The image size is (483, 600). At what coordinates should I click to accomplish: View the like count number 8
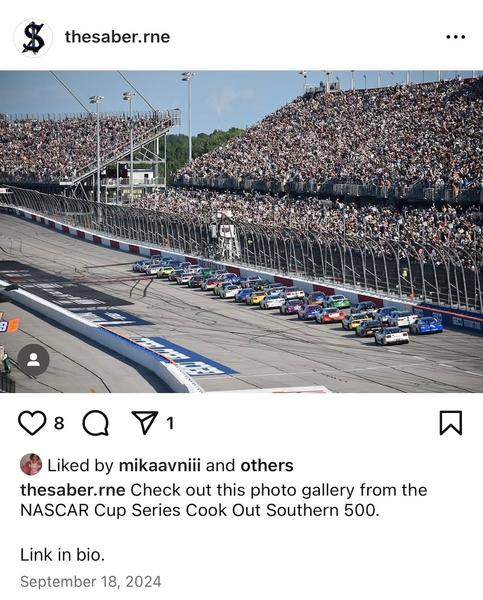point(59,423)
